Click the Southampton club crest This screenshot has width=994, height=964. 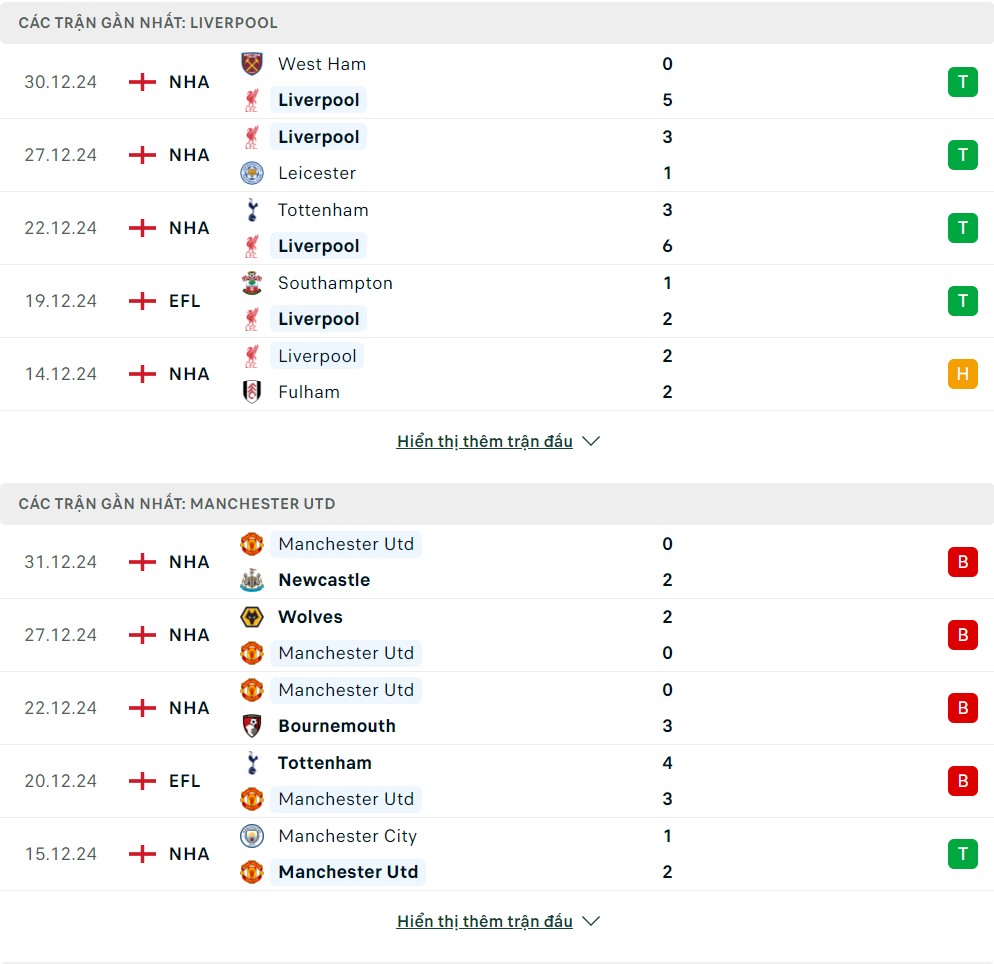pyautogui.click(x=252, y=283)
